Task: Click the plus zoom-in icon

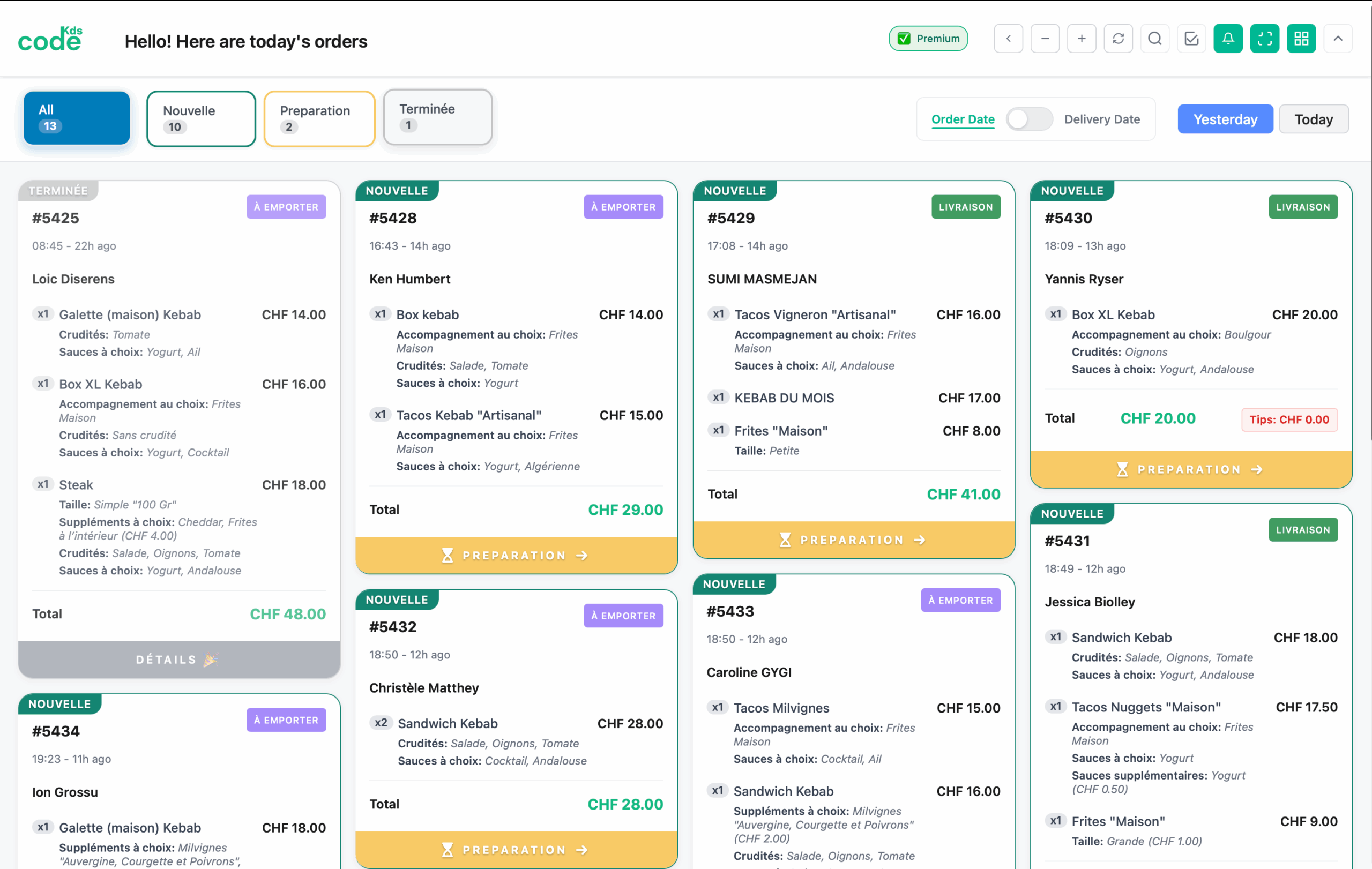Action: 1082,39
